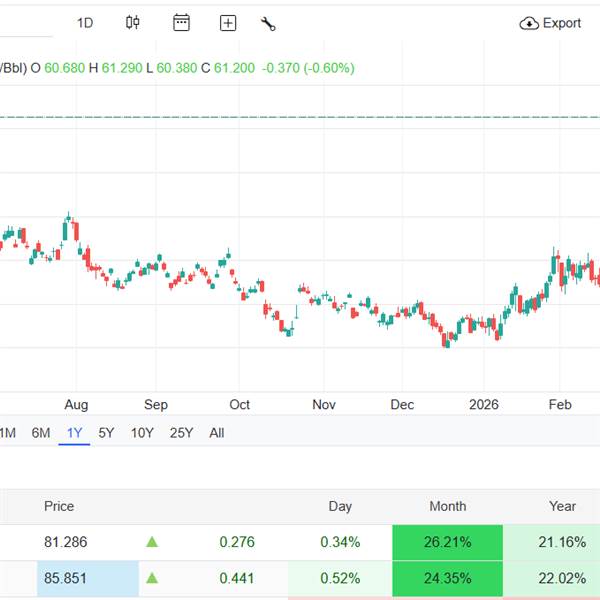The width and height of the screenshot is (600, 600).
Task: Click the Dec label on time axis
Action: (402, 404)
